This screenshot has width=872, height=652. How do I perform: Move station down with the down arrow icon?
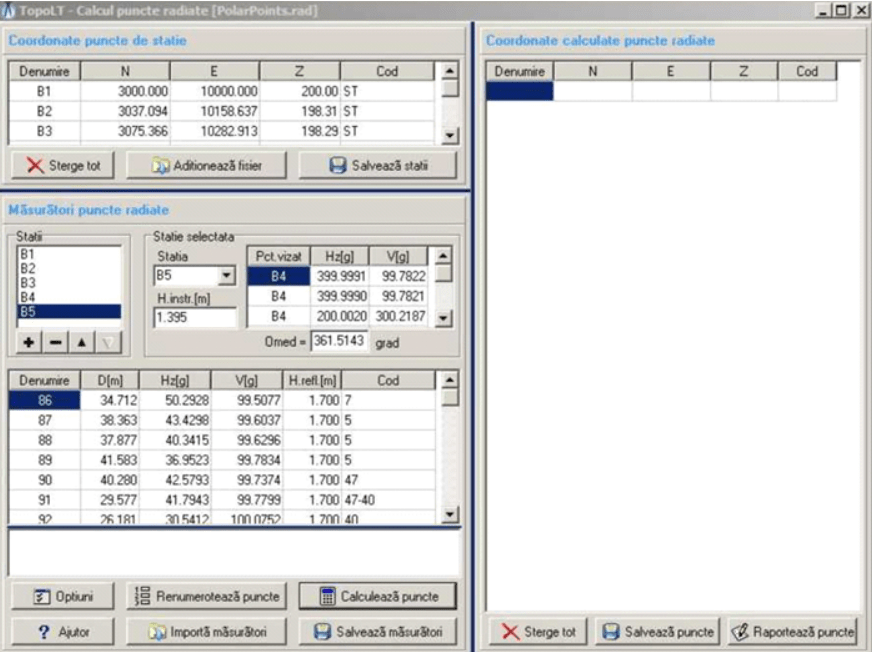(x=108, y=342)
